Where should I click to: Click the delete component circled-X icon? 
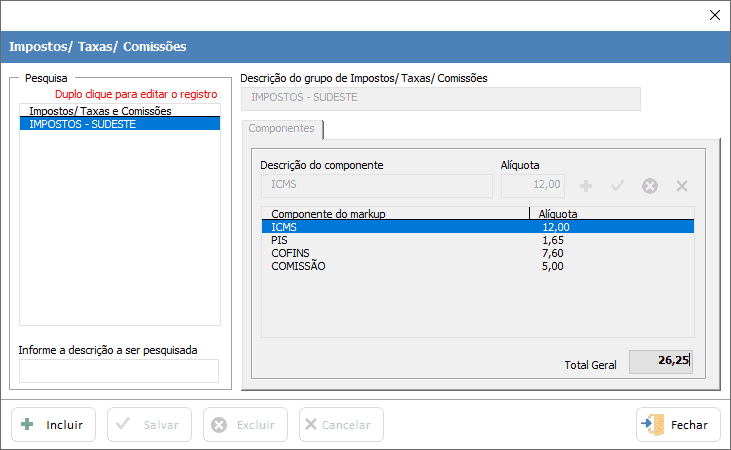pyautogui.click(x=649, y=186)
